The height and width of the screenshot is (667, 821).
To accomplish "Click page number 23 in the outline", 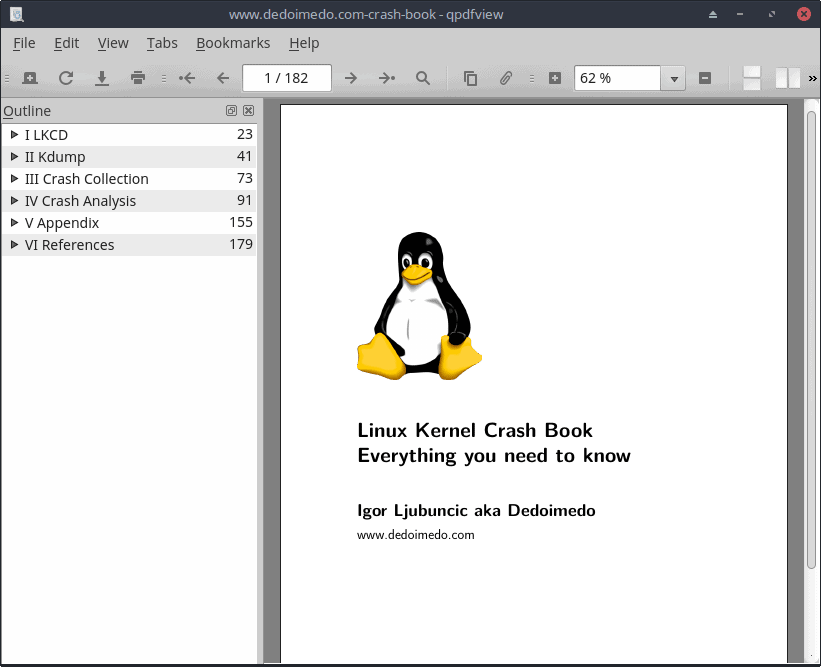I will tap(245, 135).
